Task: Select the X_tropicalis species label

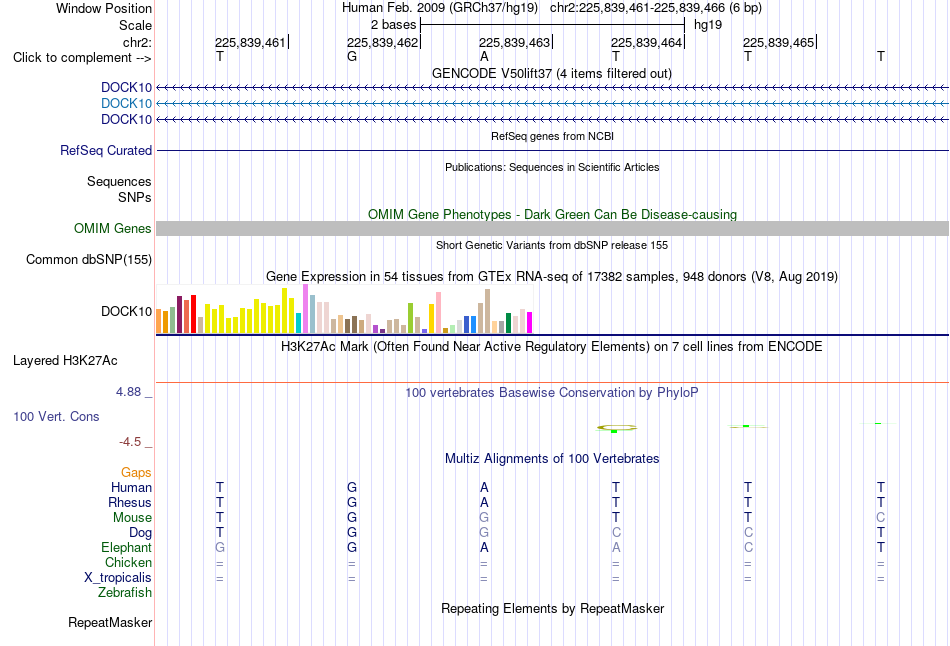Action: click(x=118, y=578)
